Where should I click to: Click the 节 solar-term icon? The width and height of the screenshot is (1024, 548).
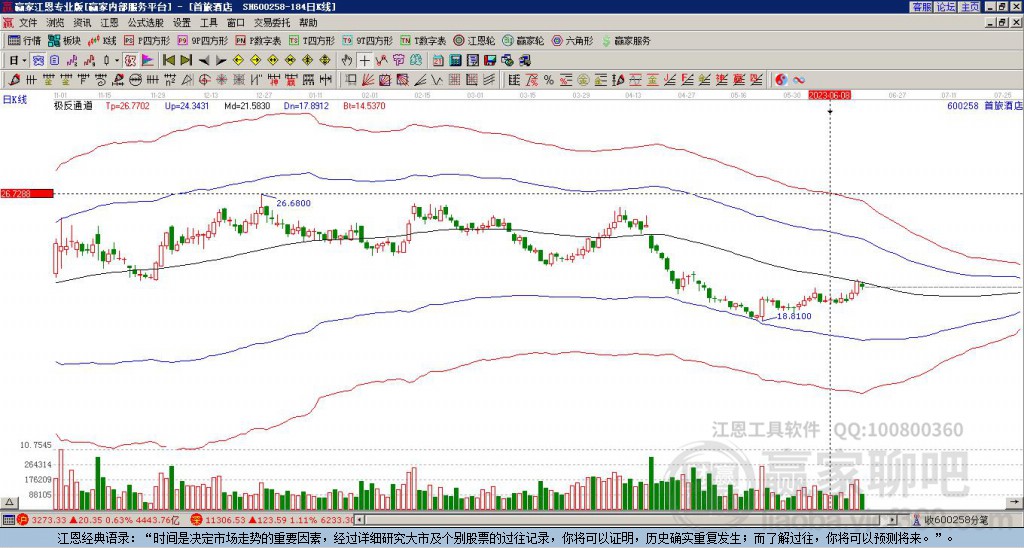pos(398,60)
